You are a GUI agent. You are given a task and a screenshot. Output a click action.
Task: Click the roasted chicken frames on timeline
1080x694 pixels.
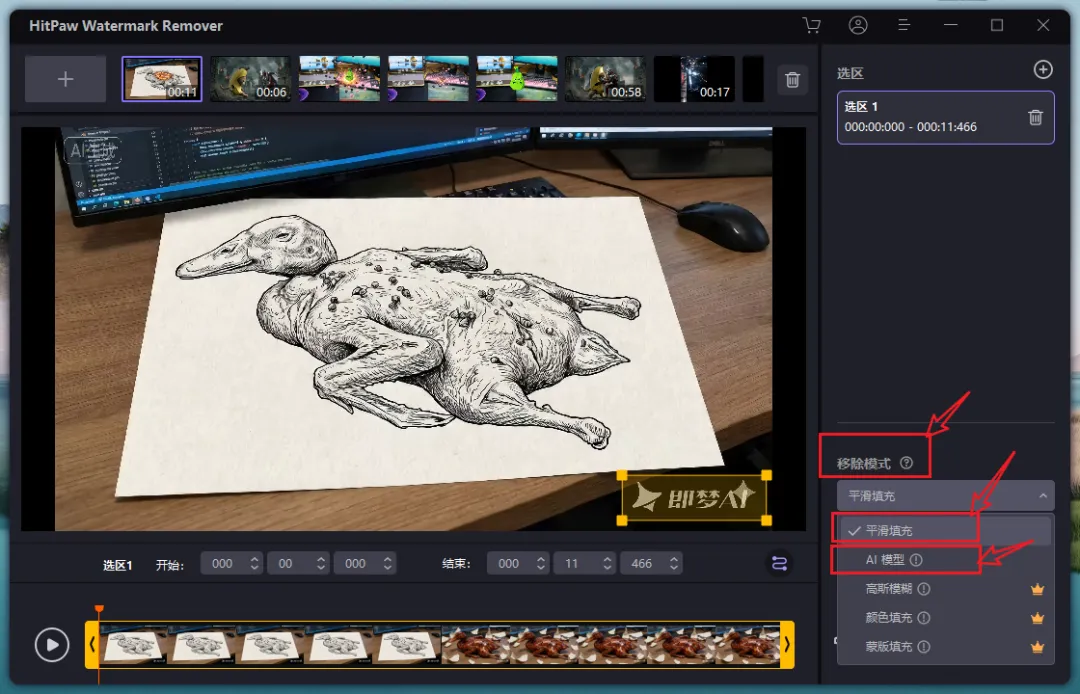click(x=610, y=645)
